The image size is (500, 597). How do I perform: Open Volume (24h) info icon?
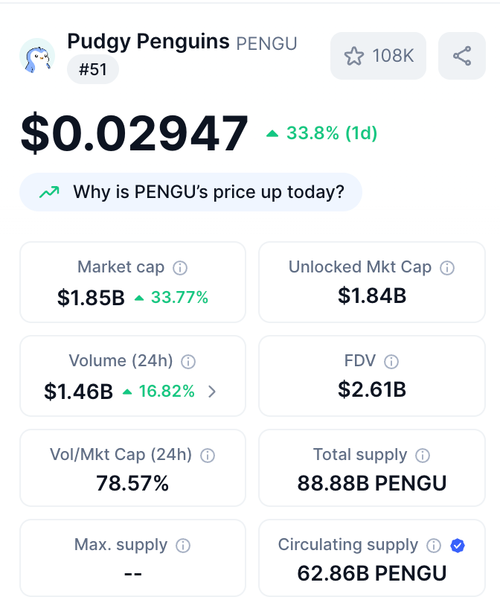pyautogui.click(x=188, y=362)
